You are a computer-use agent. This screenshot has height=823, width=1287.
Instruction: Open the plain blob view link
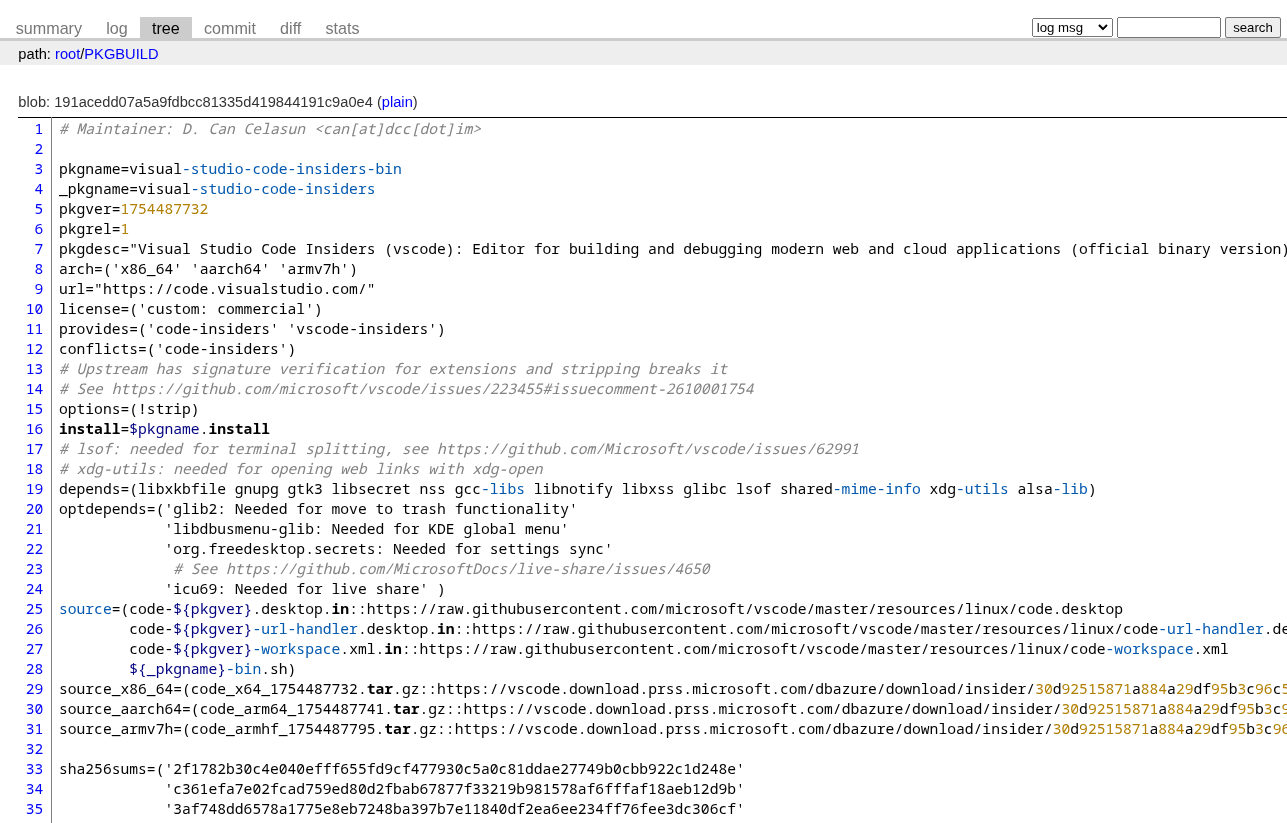click(x=397, y=102)
